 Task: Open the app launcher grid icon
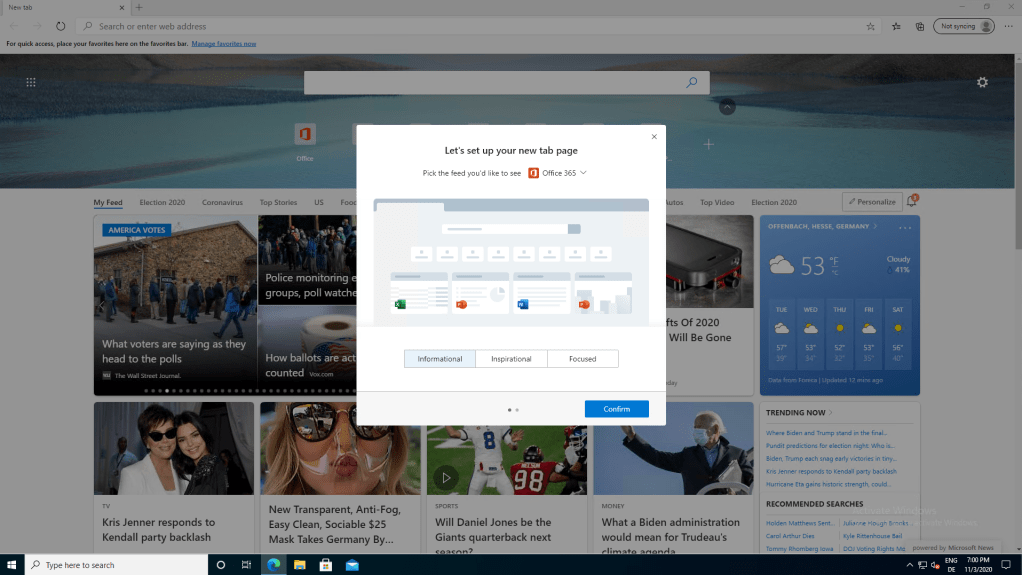(x=31, y=82)
